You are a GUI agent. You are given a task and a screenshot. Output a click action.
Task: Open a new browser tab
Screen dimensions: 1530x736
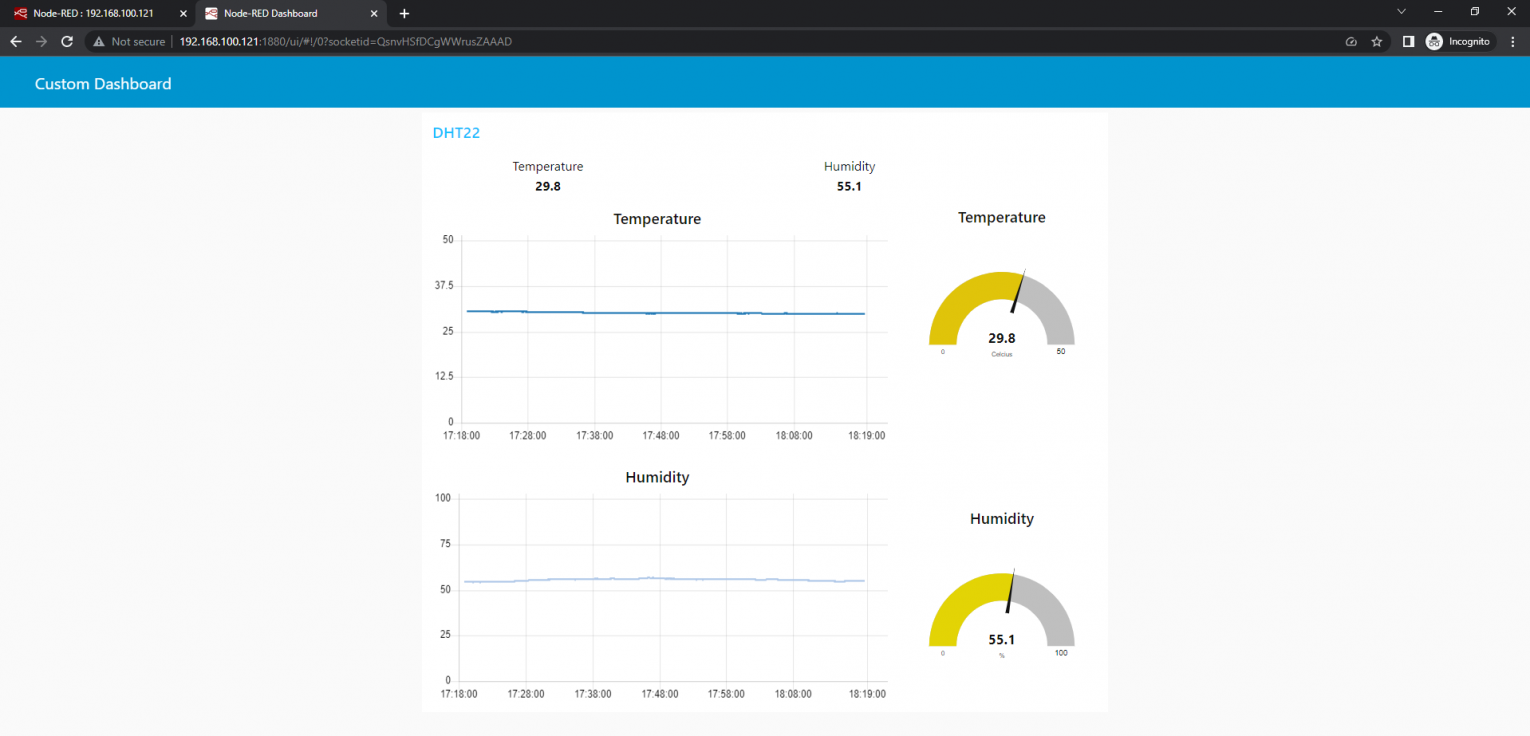click(404, 13)
